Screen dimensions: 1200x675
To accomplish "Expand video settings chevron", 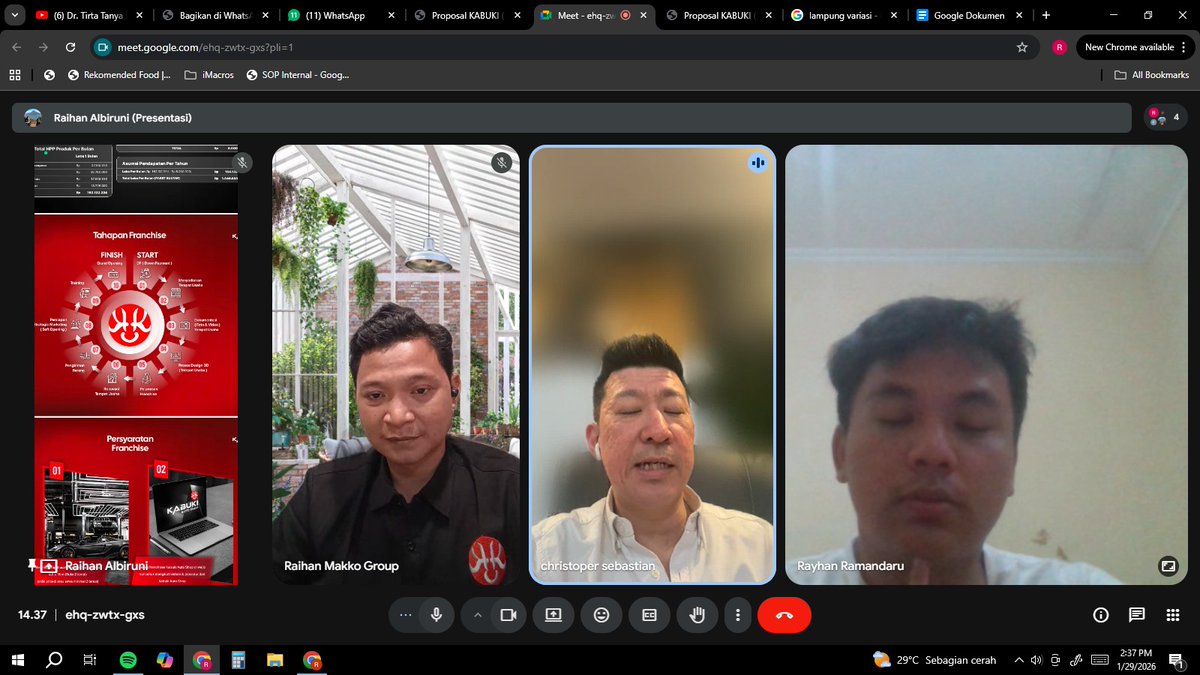I will 478,615.
